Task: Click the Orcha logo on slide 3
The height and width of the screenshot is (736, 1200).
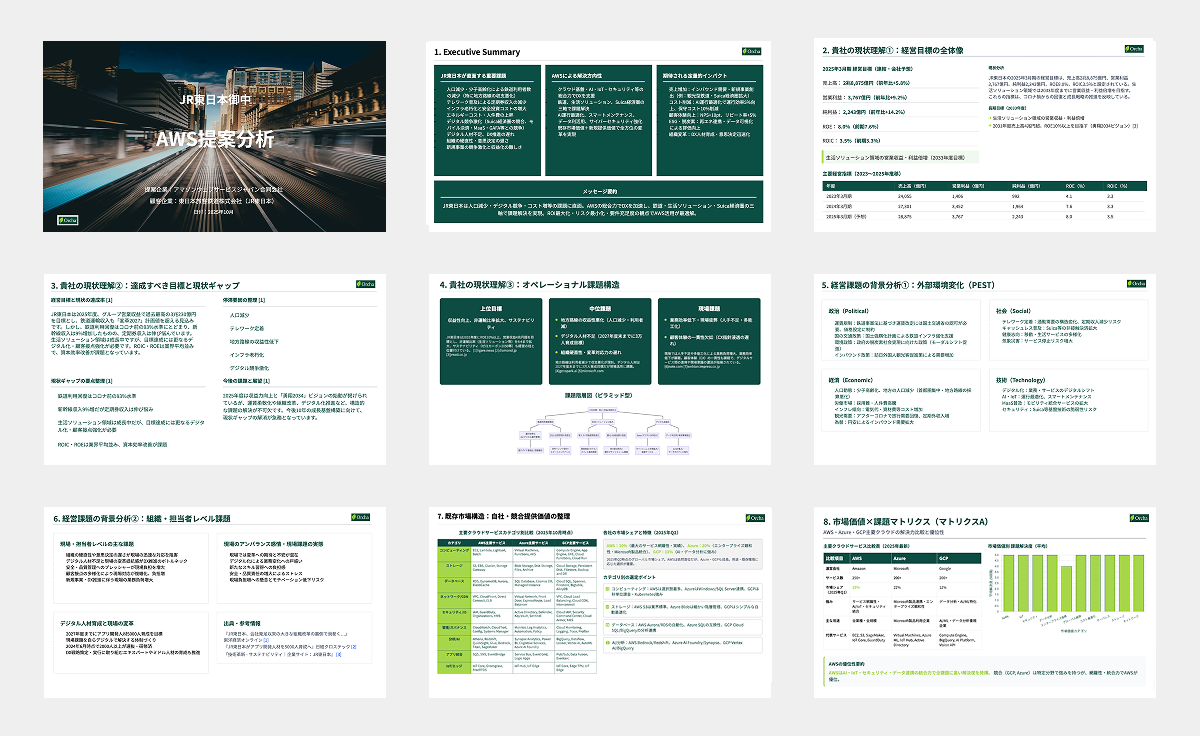Action: click(x=364, y=282)
